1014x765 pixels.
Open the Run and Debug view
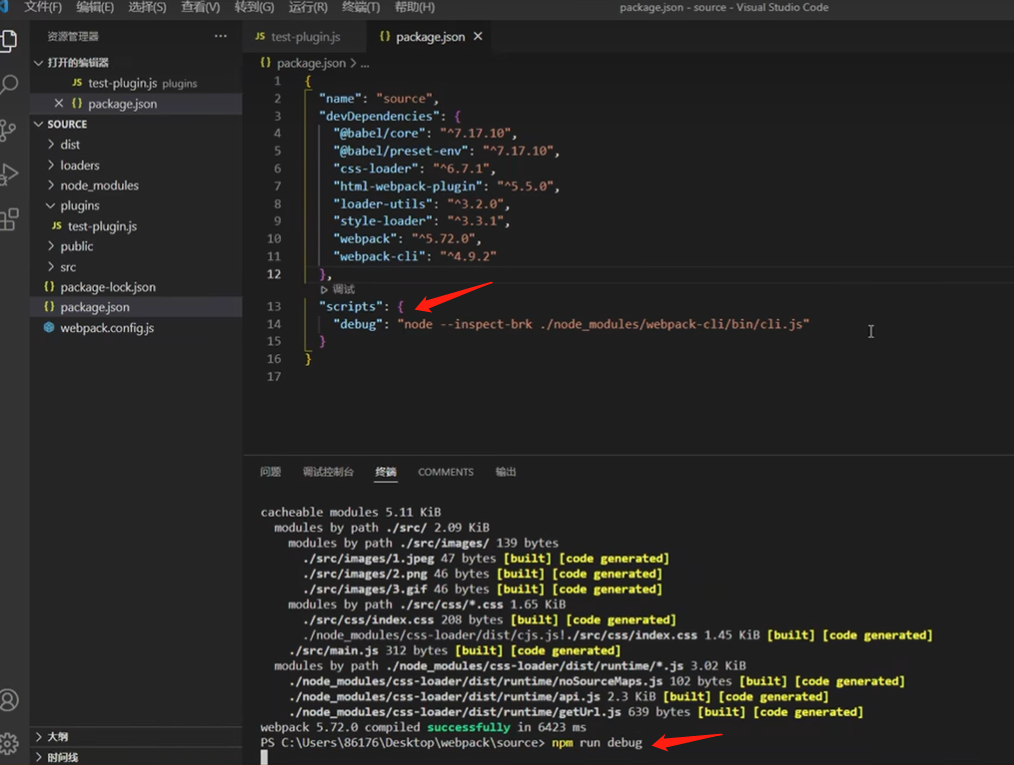(11, 175)
